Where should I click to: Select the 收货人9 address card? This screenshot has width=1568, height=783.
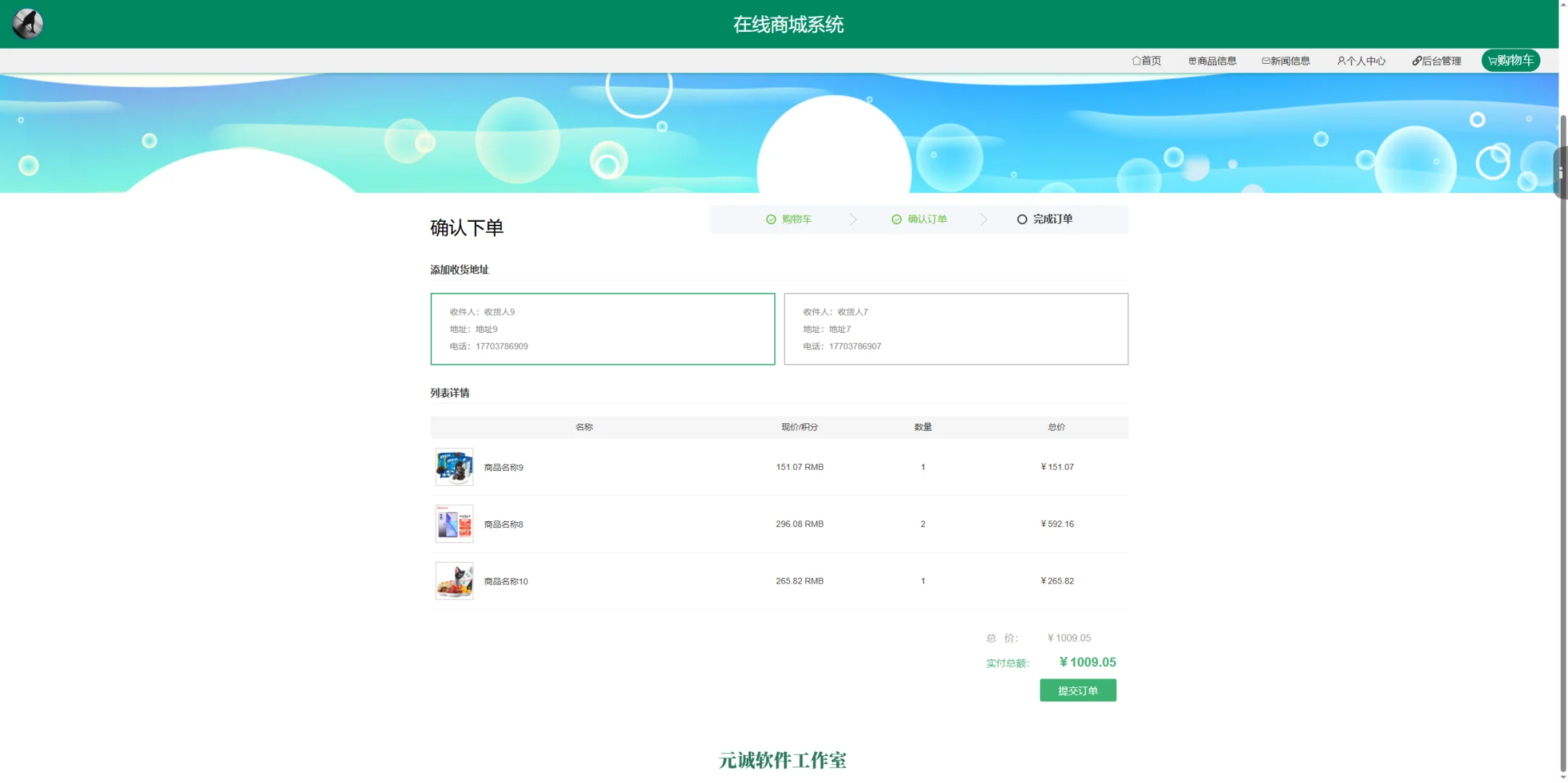pos(602,328)
